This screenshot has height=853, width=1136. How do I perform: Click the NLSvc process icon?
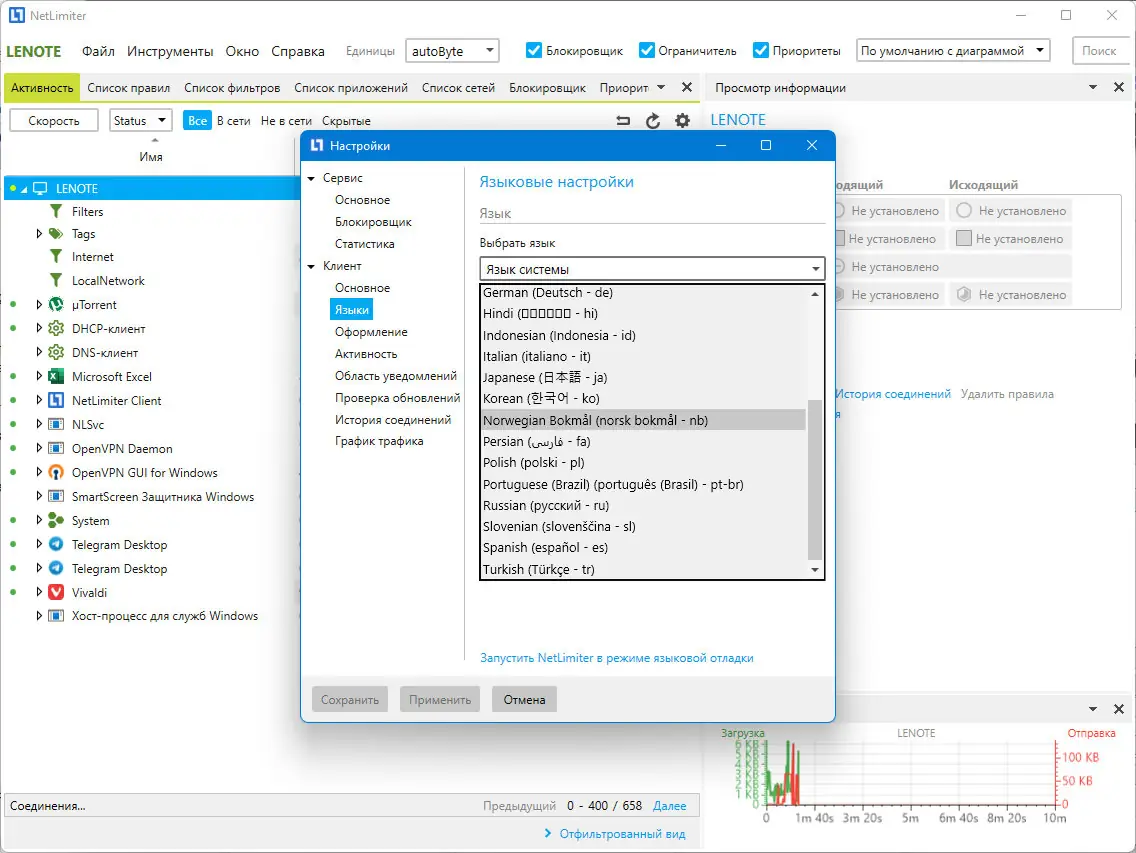[x=56, y=424]
